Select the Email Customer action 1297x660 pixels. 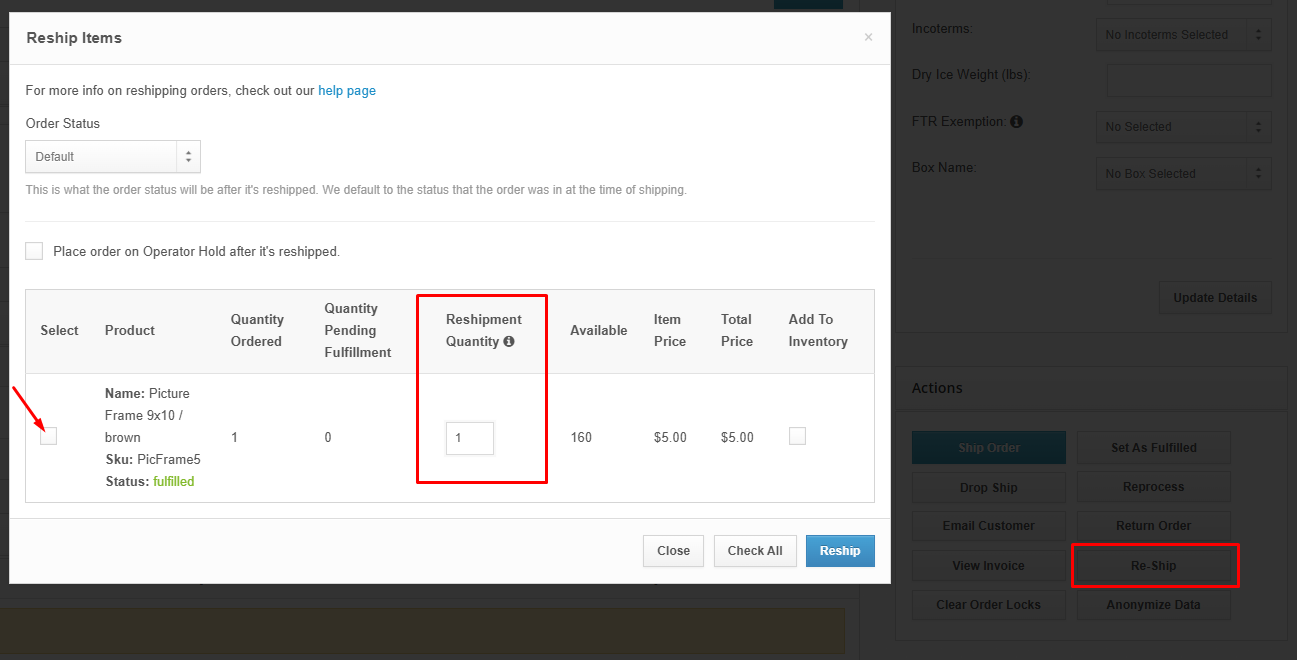pos(988,526)
